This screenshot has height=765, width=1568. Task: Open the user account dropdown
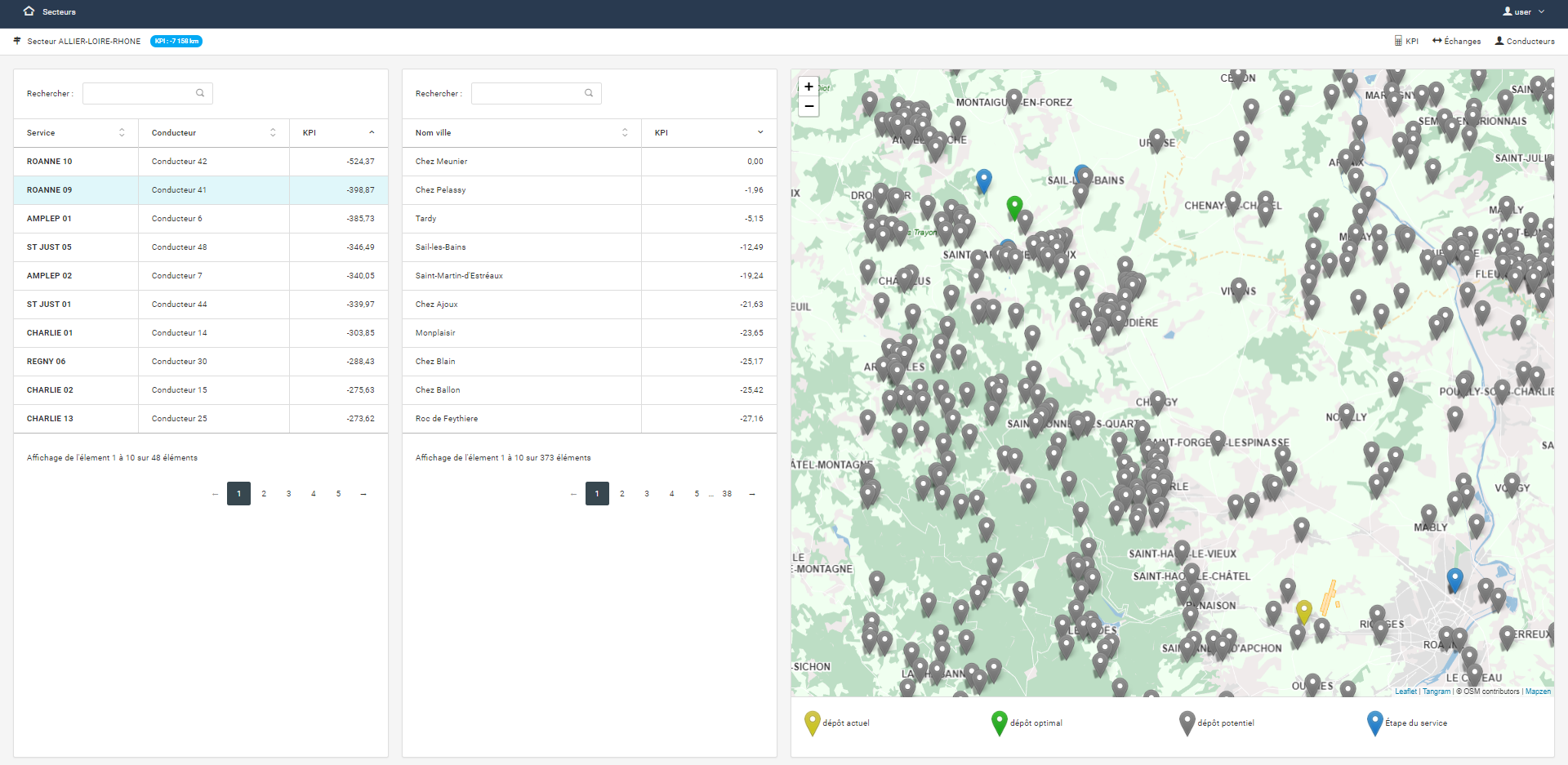(1524, 11)
